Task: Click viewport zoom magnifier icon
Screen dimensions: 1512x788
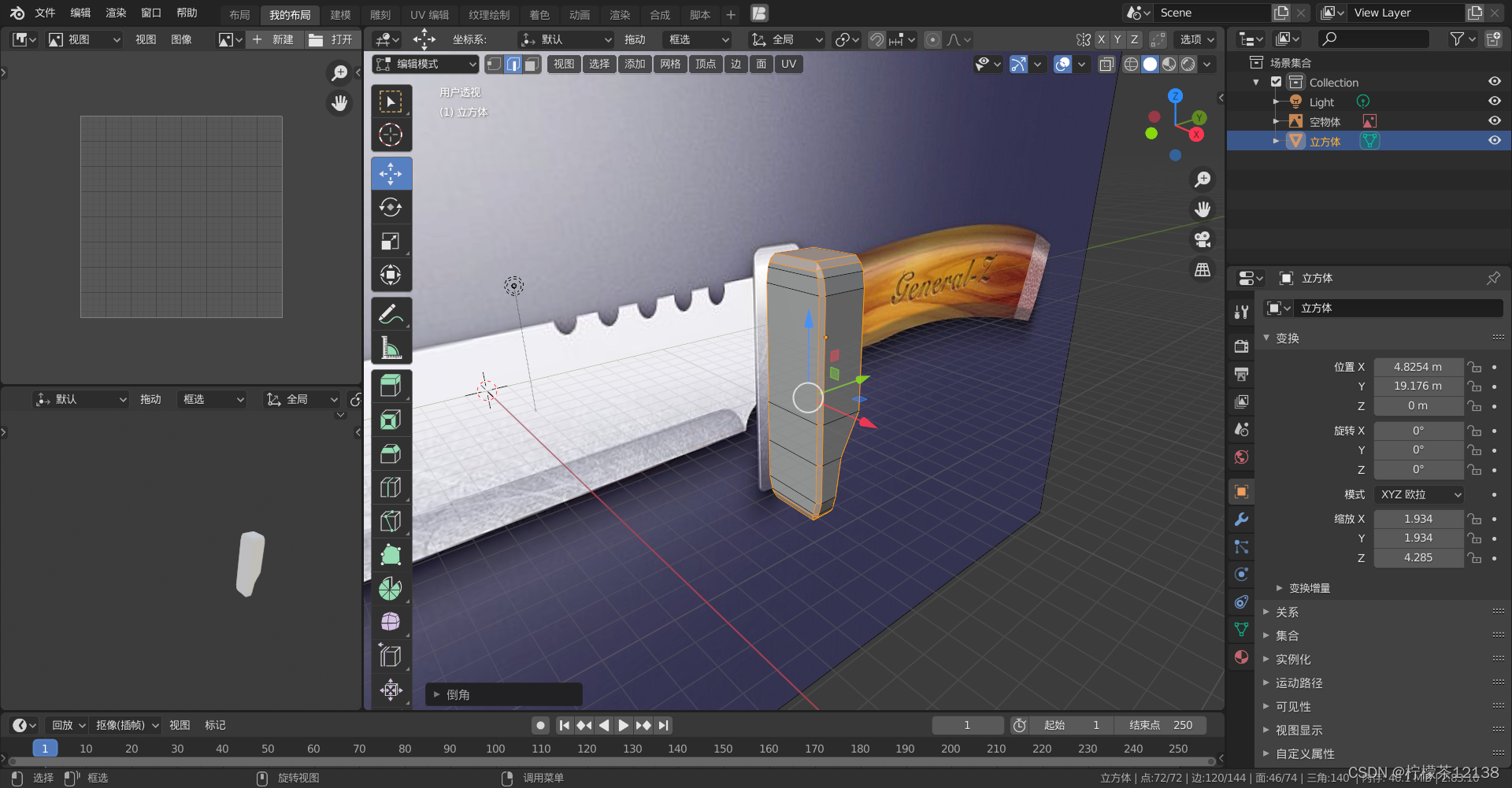Action: (1203, 179)
